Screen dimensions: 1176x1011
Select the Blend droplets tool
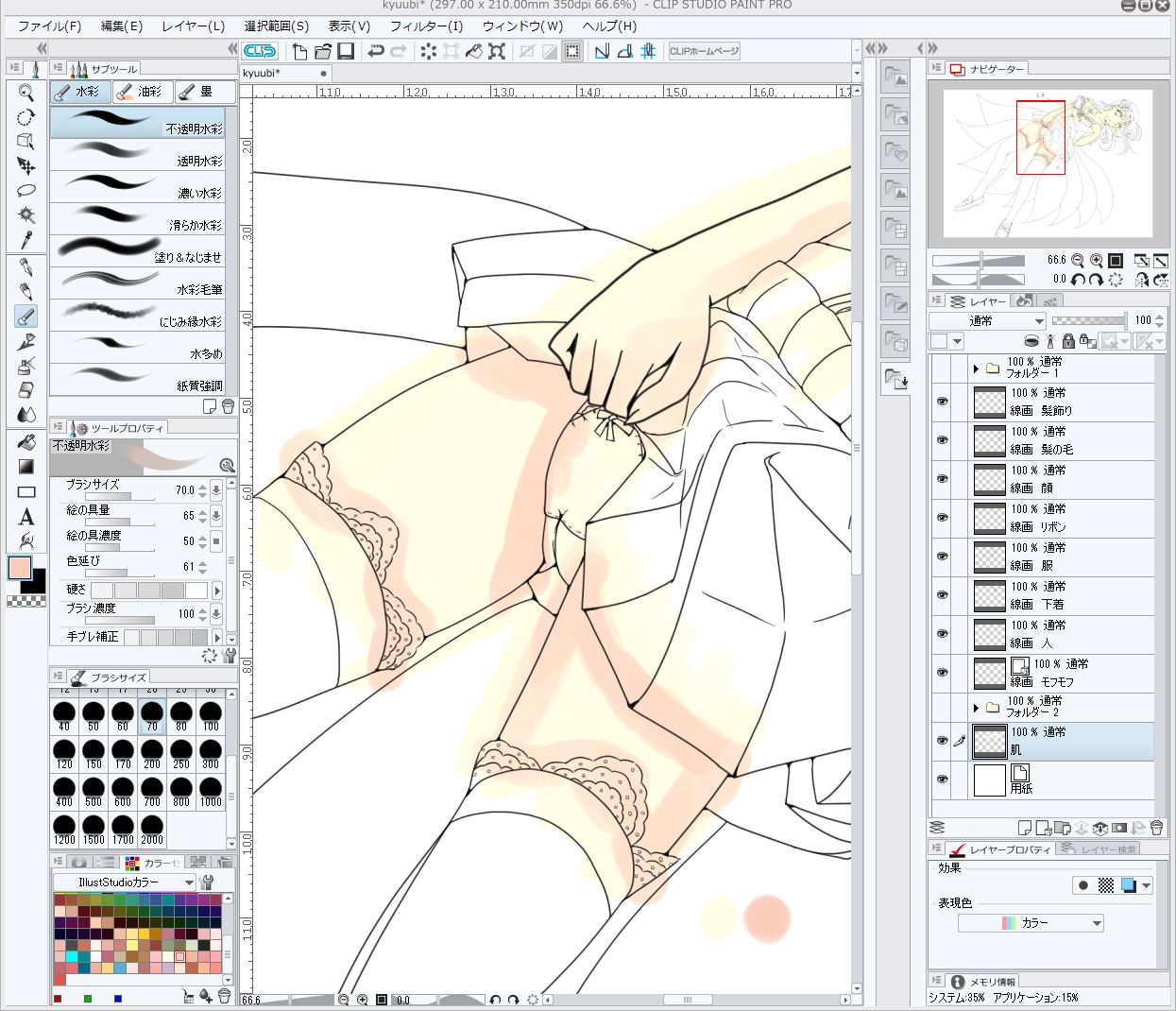[26, 415]
